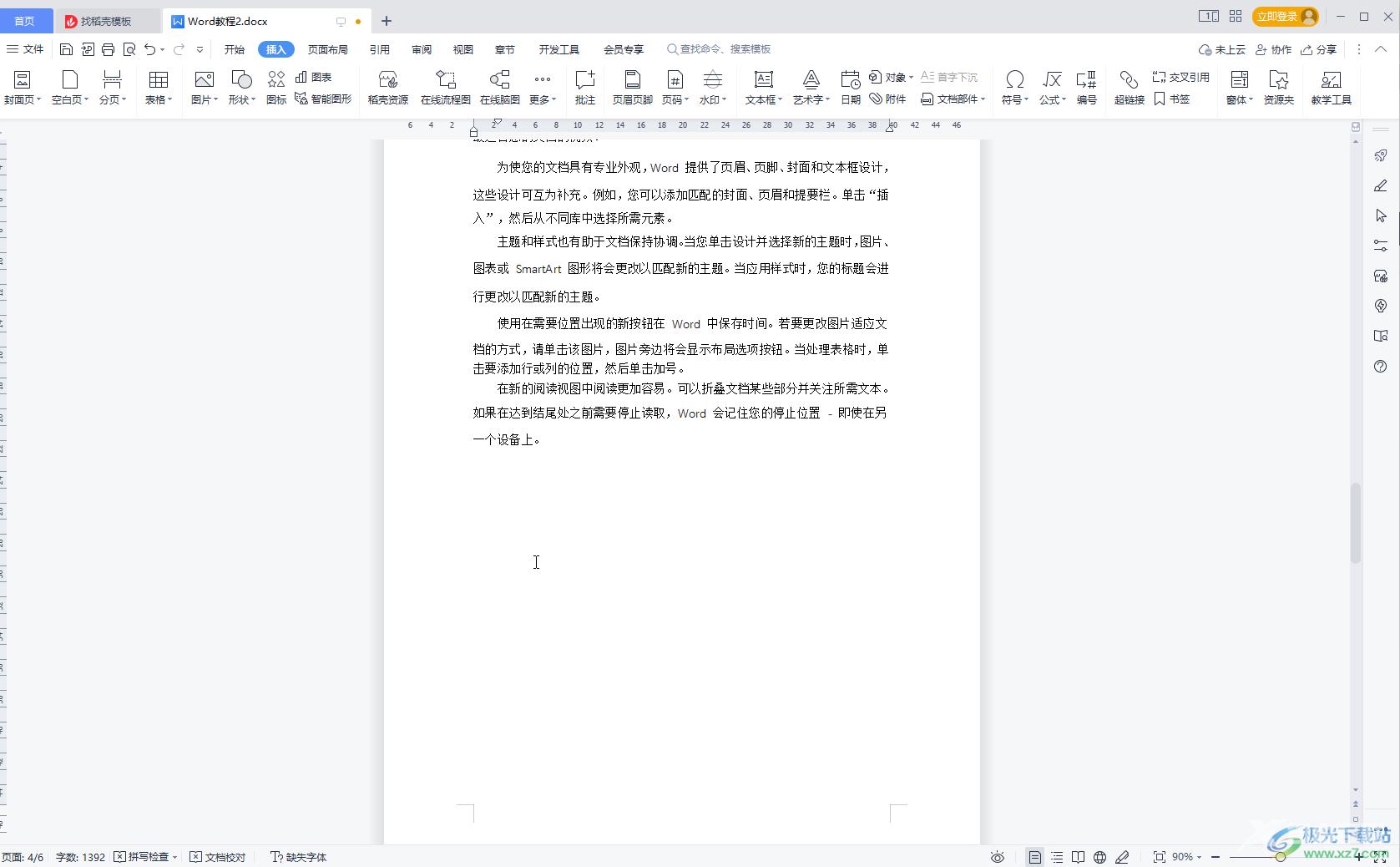
Task: Click the 页面: 4/6 page indicator
Action: click(x=23, y=857)
